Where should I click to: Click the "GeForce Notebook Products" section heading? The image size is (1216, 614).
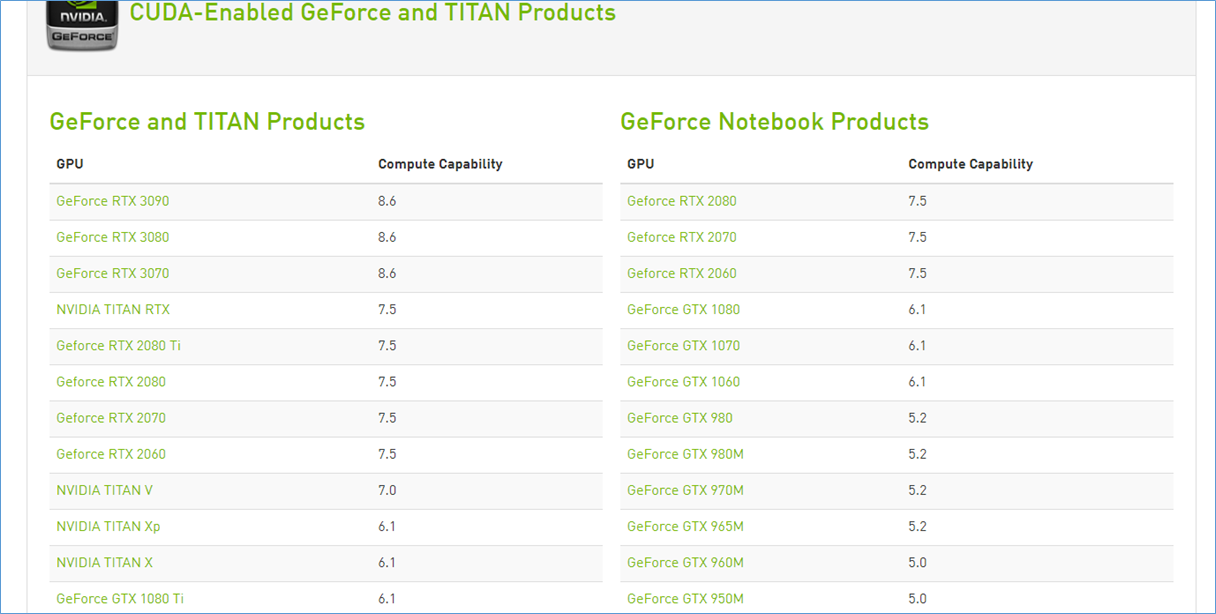(x=775, y=121)
